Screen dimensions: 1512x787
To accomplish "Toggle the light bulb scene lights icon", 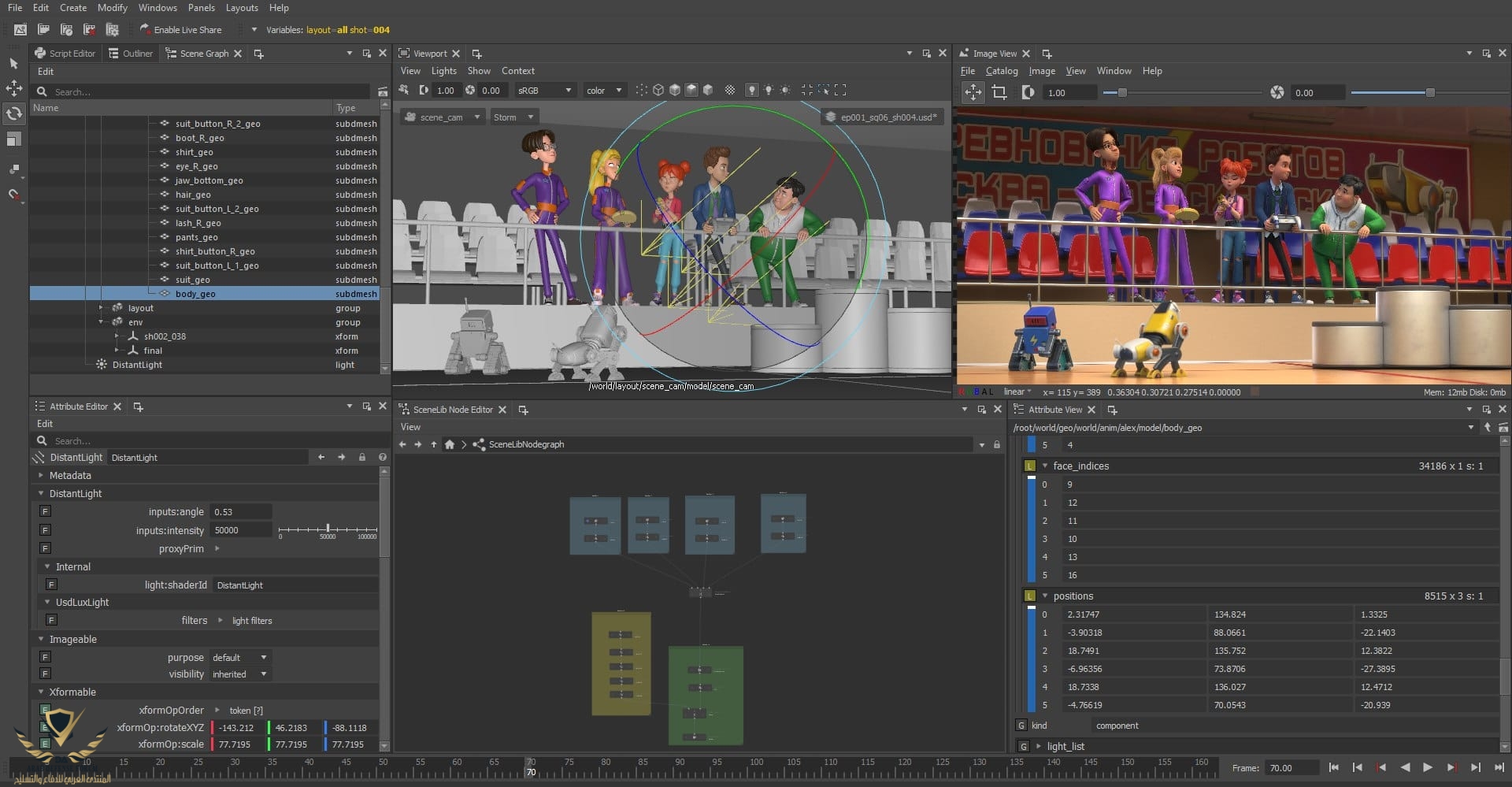I will 752,91.
